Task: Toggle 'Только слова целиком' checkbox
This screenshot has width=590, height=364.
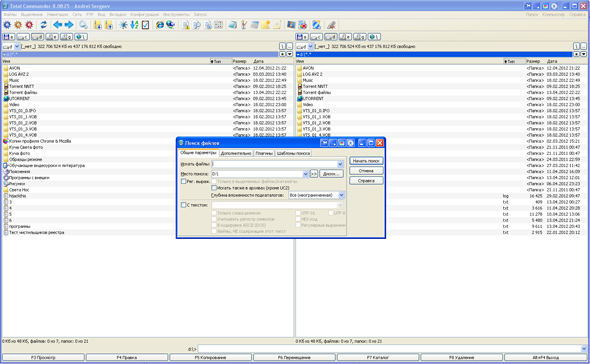Action: [x=214, y=213]
